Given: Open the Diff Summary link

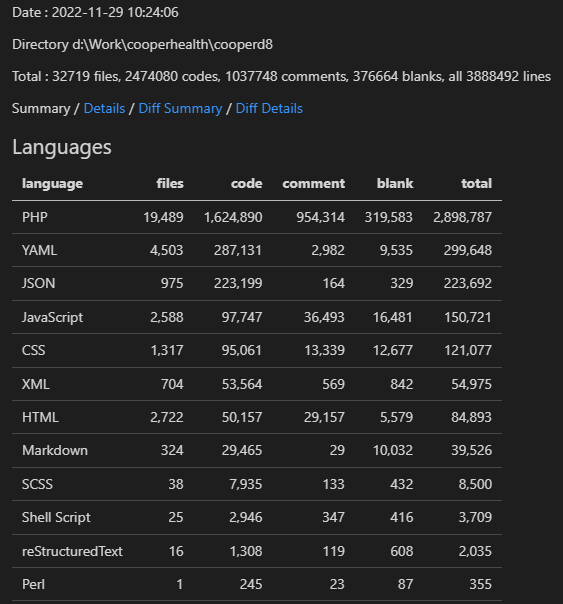Looking at the screenshot, I should click(x=180, y=109).
